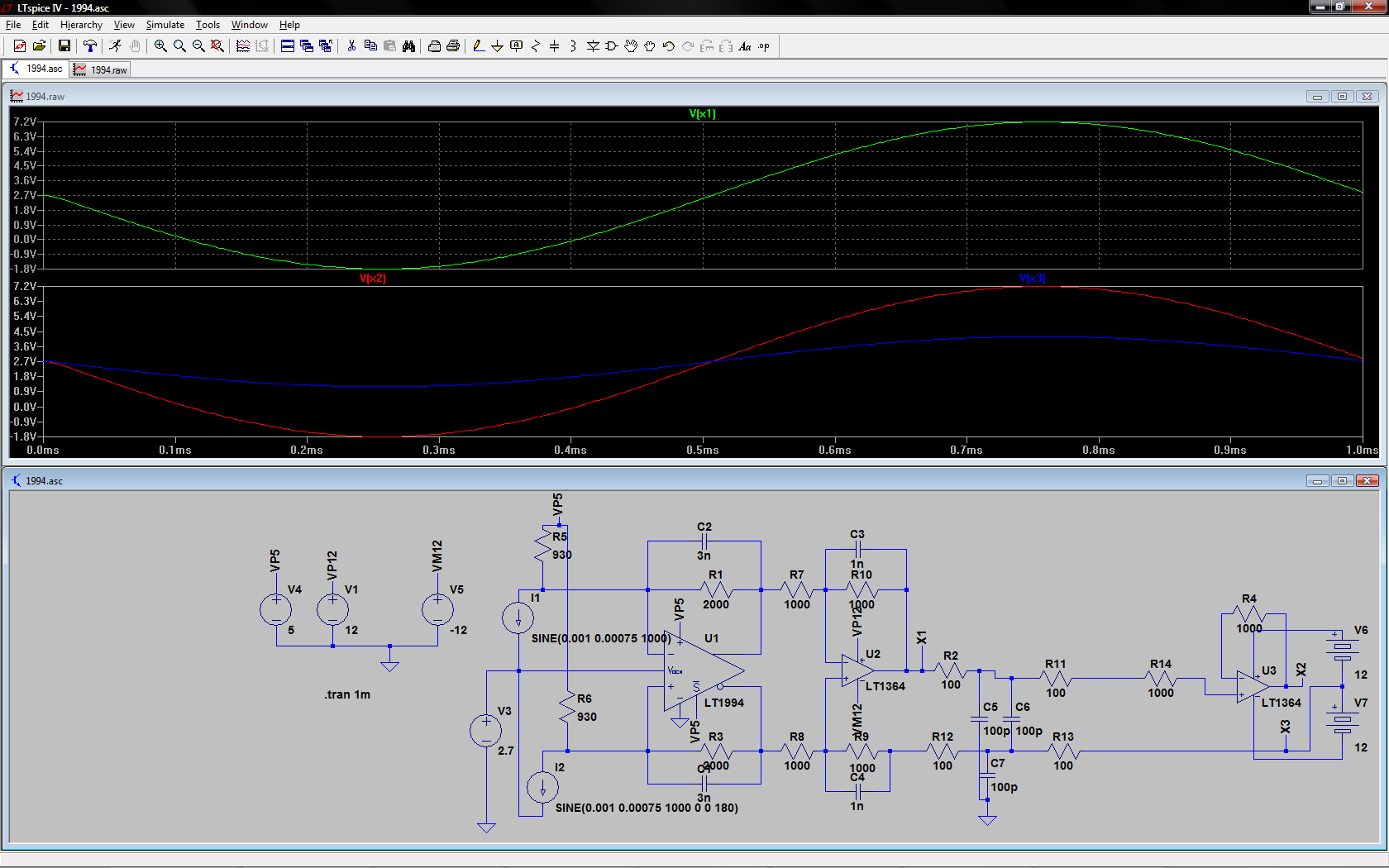Place a Capacitor from the toolbar
The height and width of the screenshot is (868, 1389).
(555, 46)
